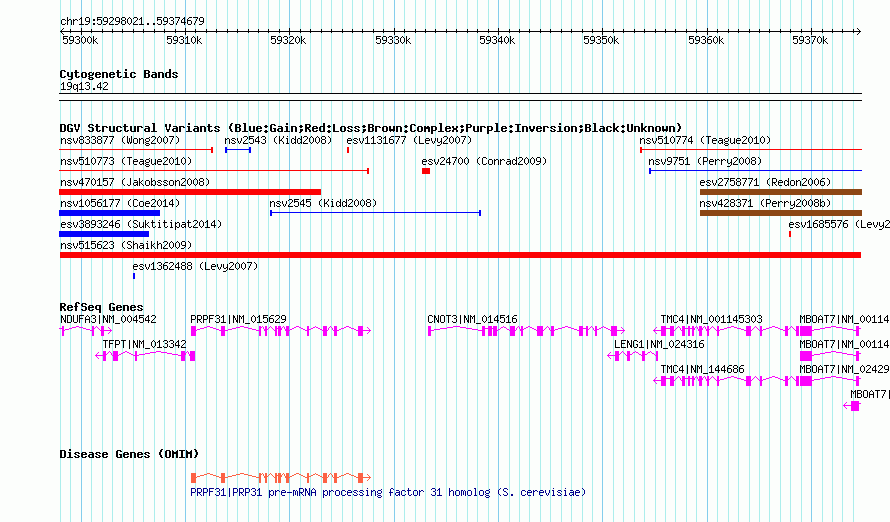This screenshot has height=522, width=890.
Task: Open the MBOAT7|NM_02429 gene label
Action: 845,369
